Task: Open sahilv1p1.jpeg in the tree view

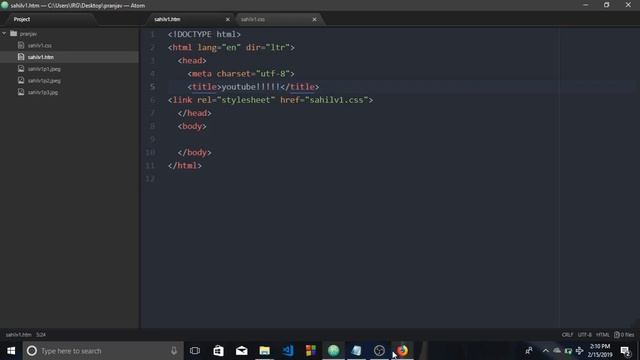Action: pyautogui.click(x=44, y=69)
